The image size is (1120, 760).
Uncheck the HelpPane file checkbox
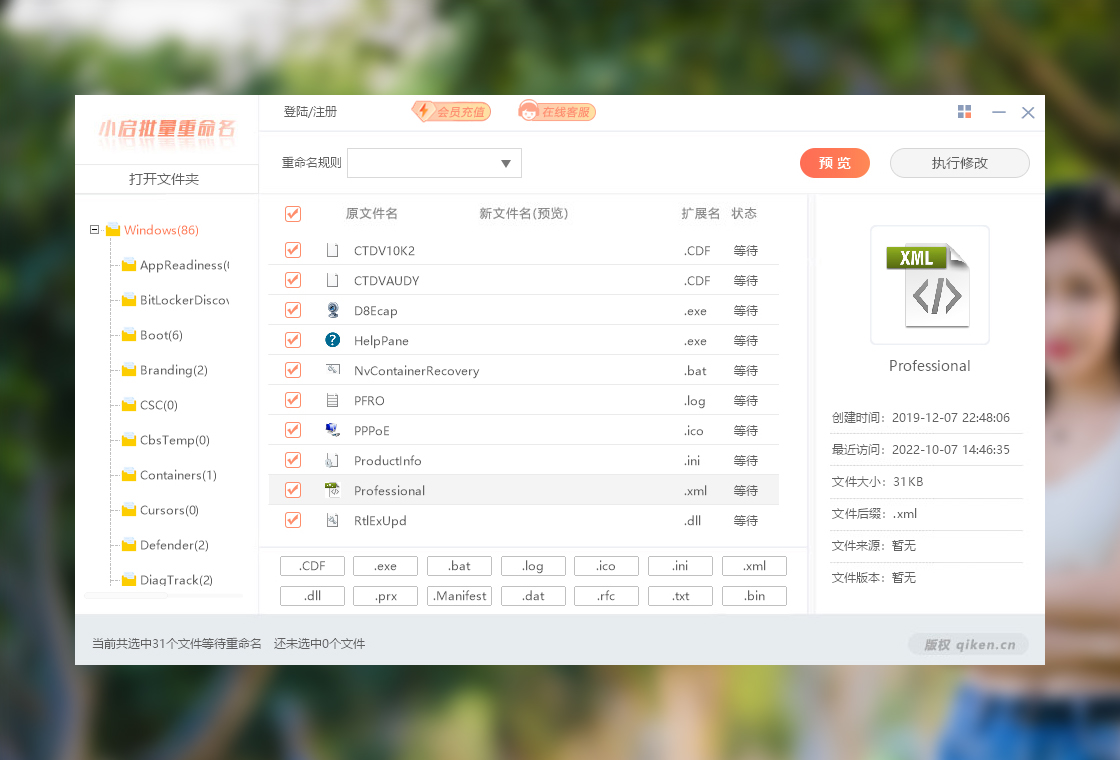pyautogui.click(x=293, y=340)
